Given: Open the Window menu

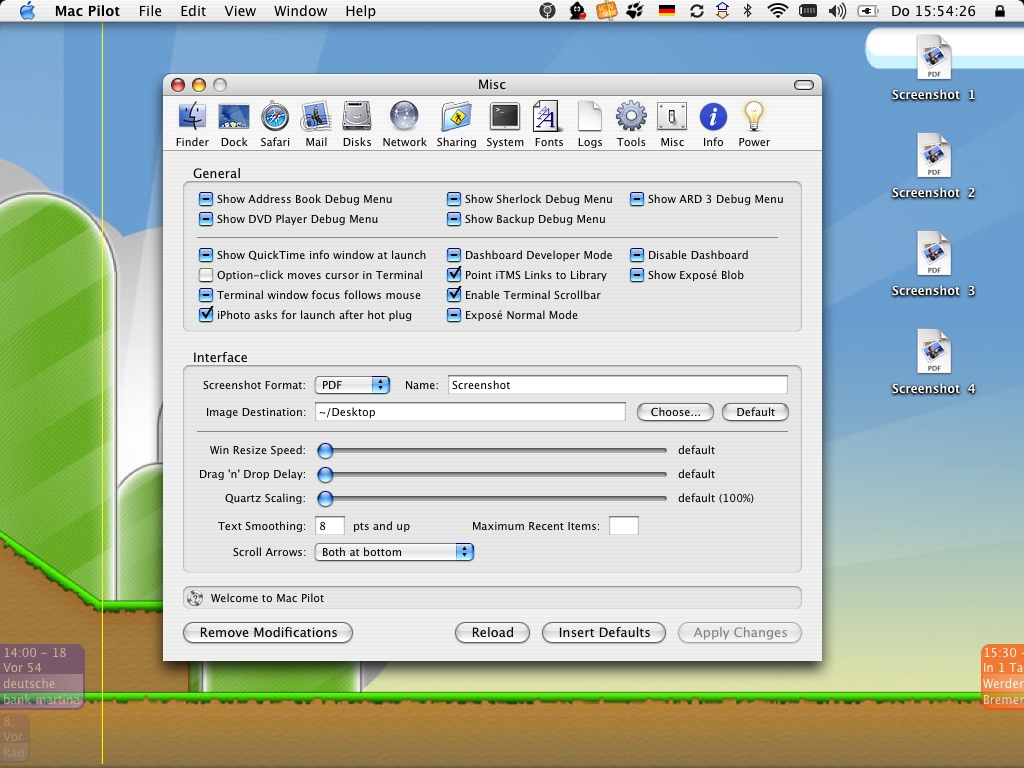Looking at the screenshot, I should (300, 11).
